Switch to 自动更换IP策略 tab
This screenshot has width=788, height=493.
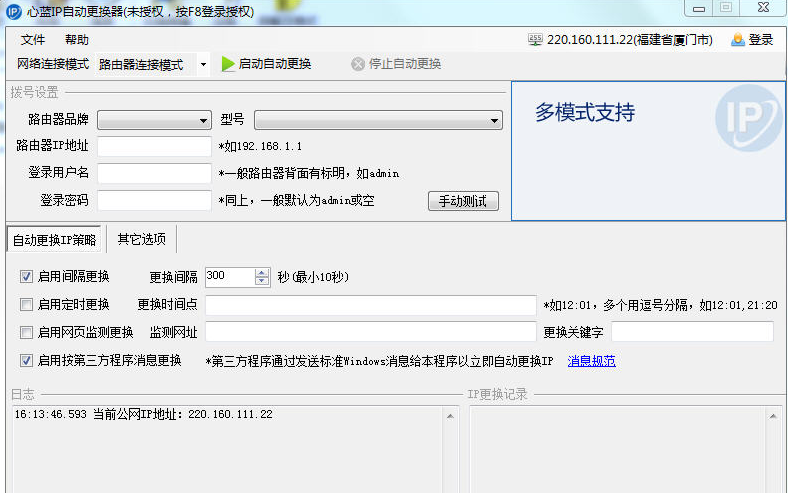(x=54, y=240)
